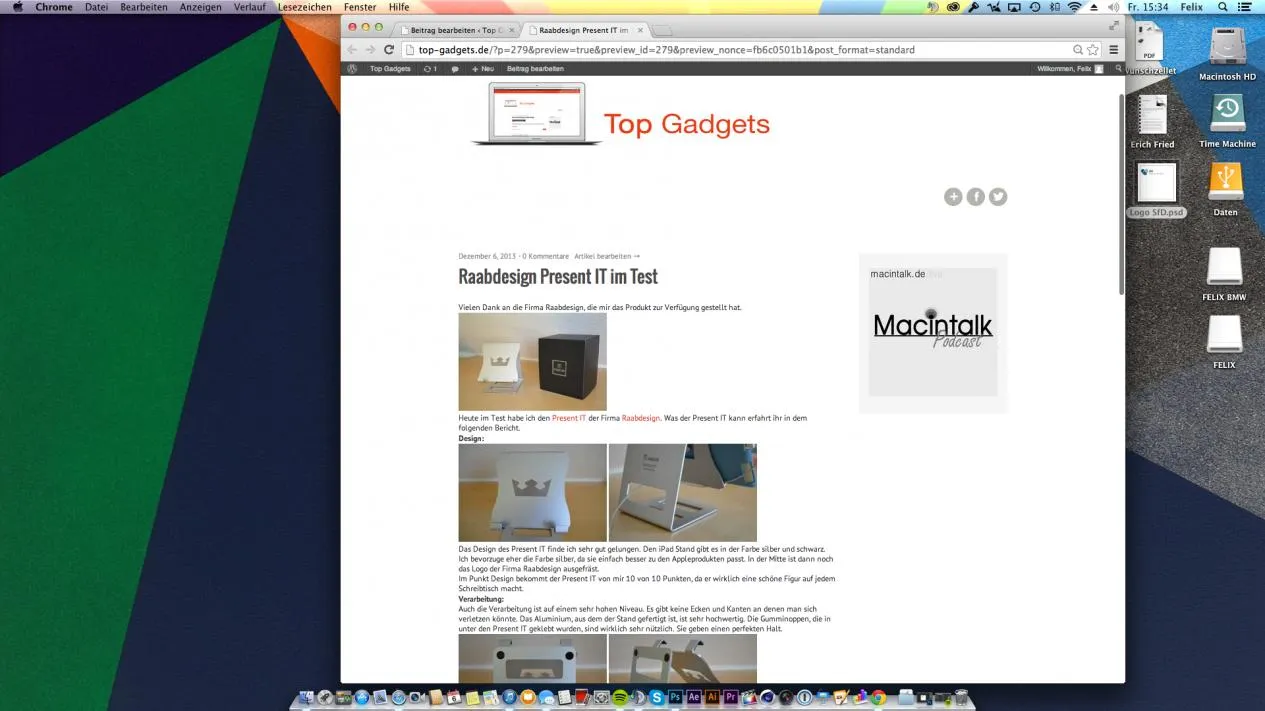Click the round Twitter icon

coord(998,197)
